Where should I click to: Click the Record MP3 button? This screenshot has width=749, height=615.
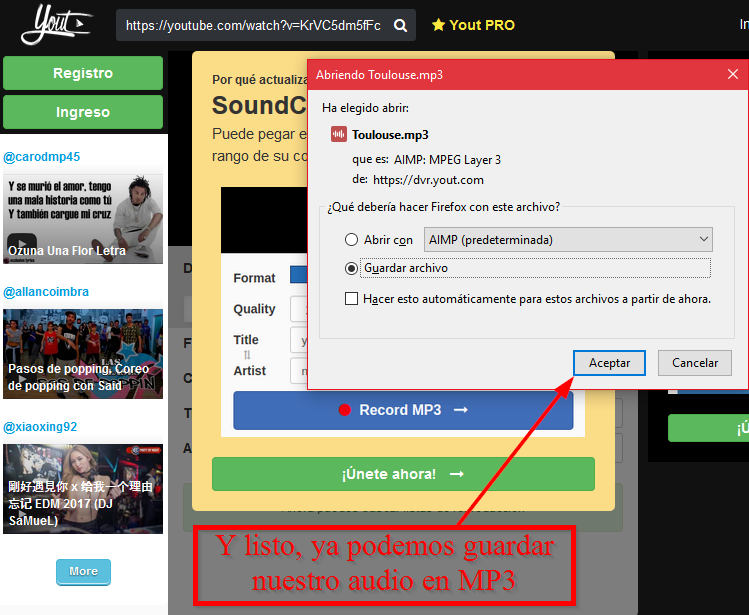[403, 410]
